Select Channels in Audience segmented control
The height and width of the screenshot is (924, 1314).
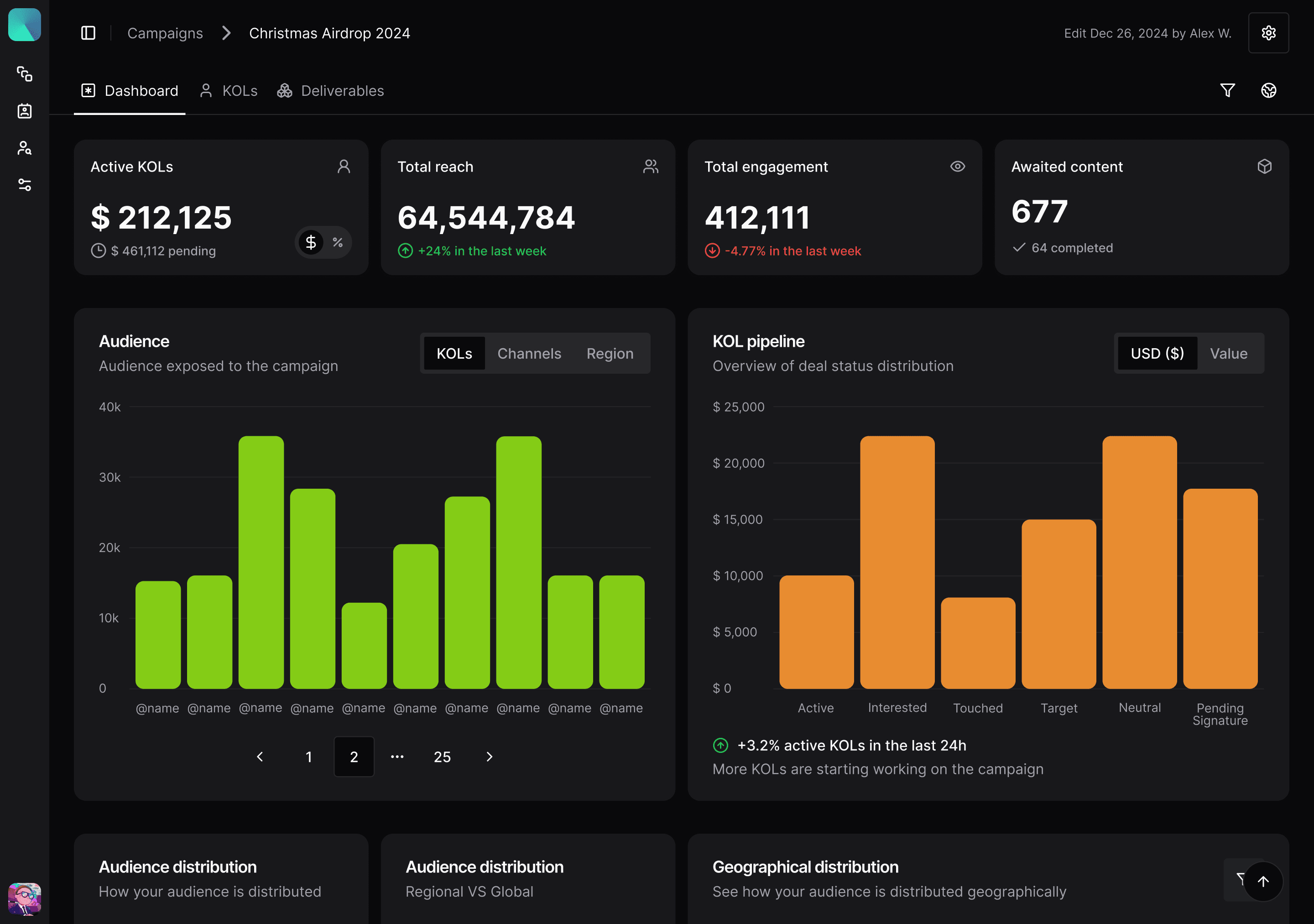click(529, 353)
